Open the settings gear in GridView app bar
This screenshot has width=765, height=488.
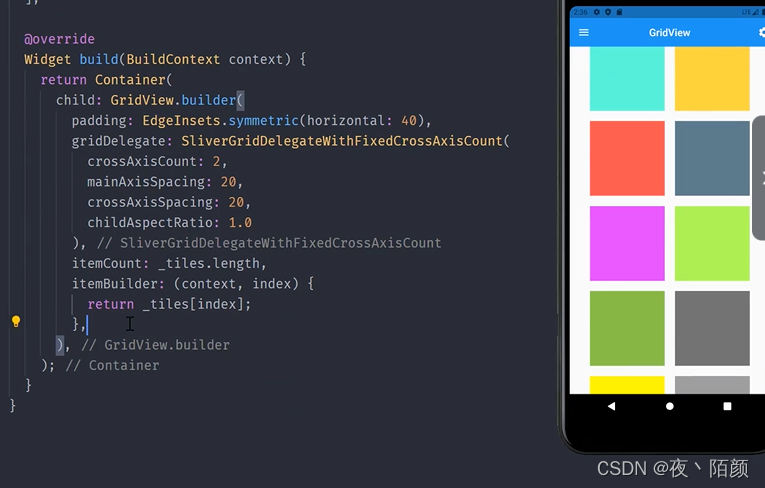tap(762, 33)
